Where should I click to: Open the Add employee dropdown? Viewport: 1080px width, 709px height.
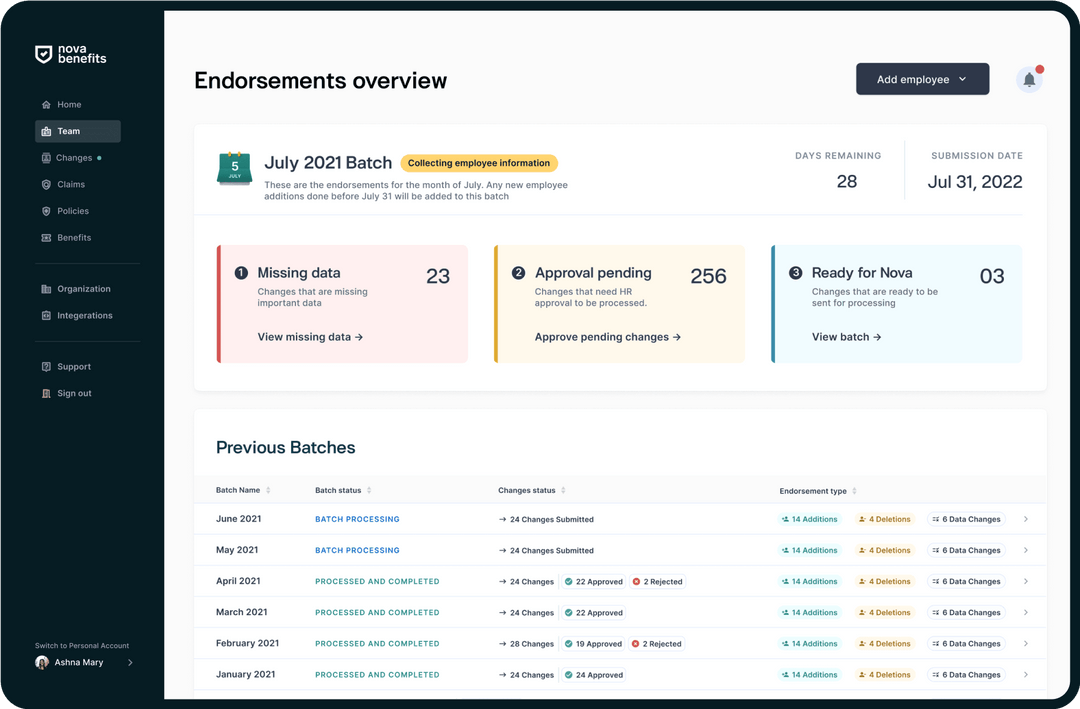[x=922, y=79]
